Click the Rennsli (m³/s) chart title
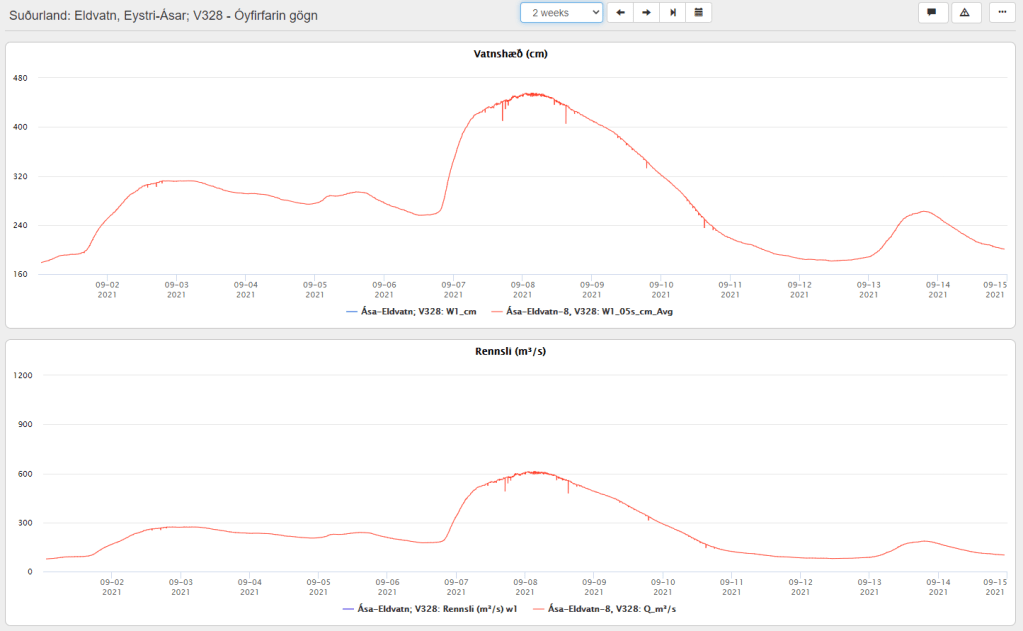Image resolution: width=1023 pixels, height=631 pixels. [x=511, y=351]
